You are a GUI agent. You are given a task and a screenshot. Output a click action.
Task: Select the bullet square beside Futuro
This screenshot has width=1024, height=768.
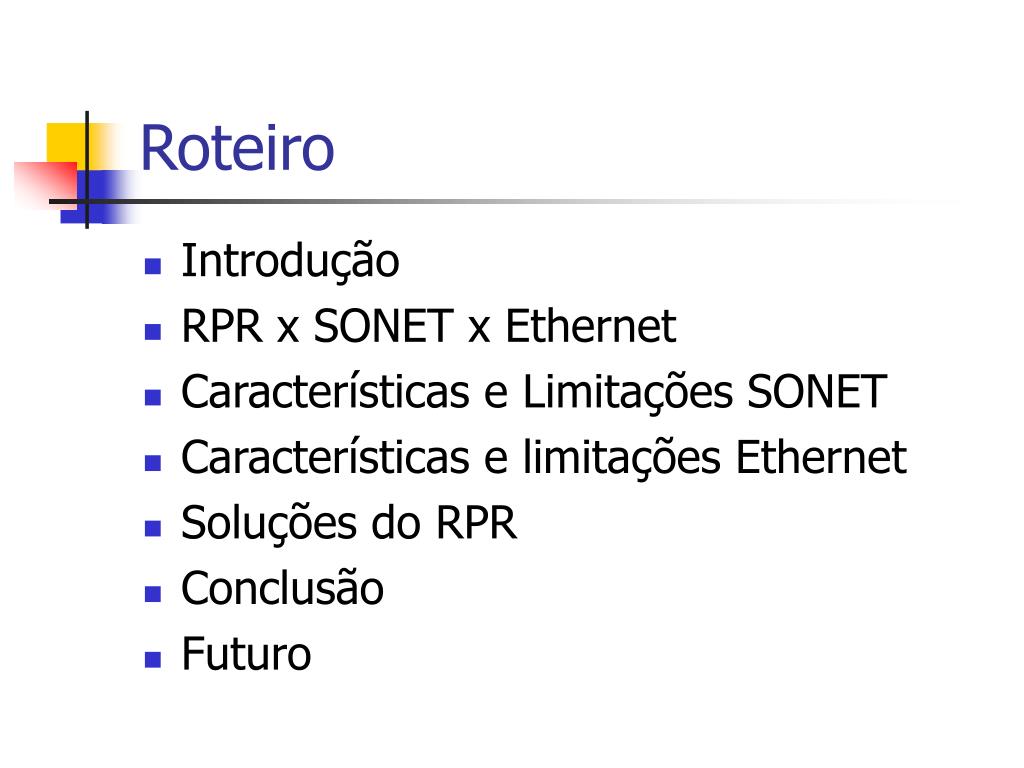click(153, 660)
